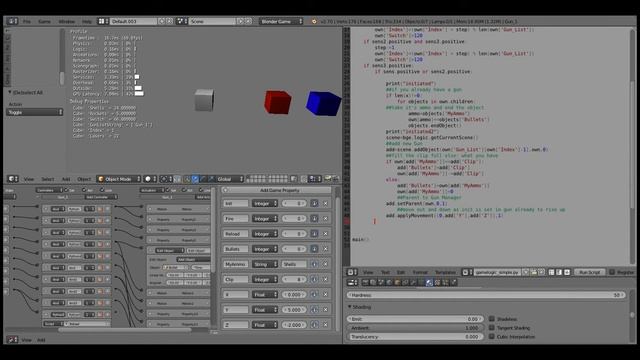Select the scale manipulator icon
Screen dimensions: 640x360
[x=211, y=179]
